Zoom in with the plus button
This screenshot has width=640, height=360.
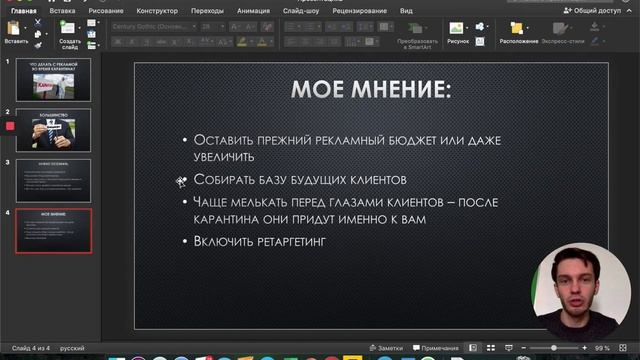[x=584, y=348]
